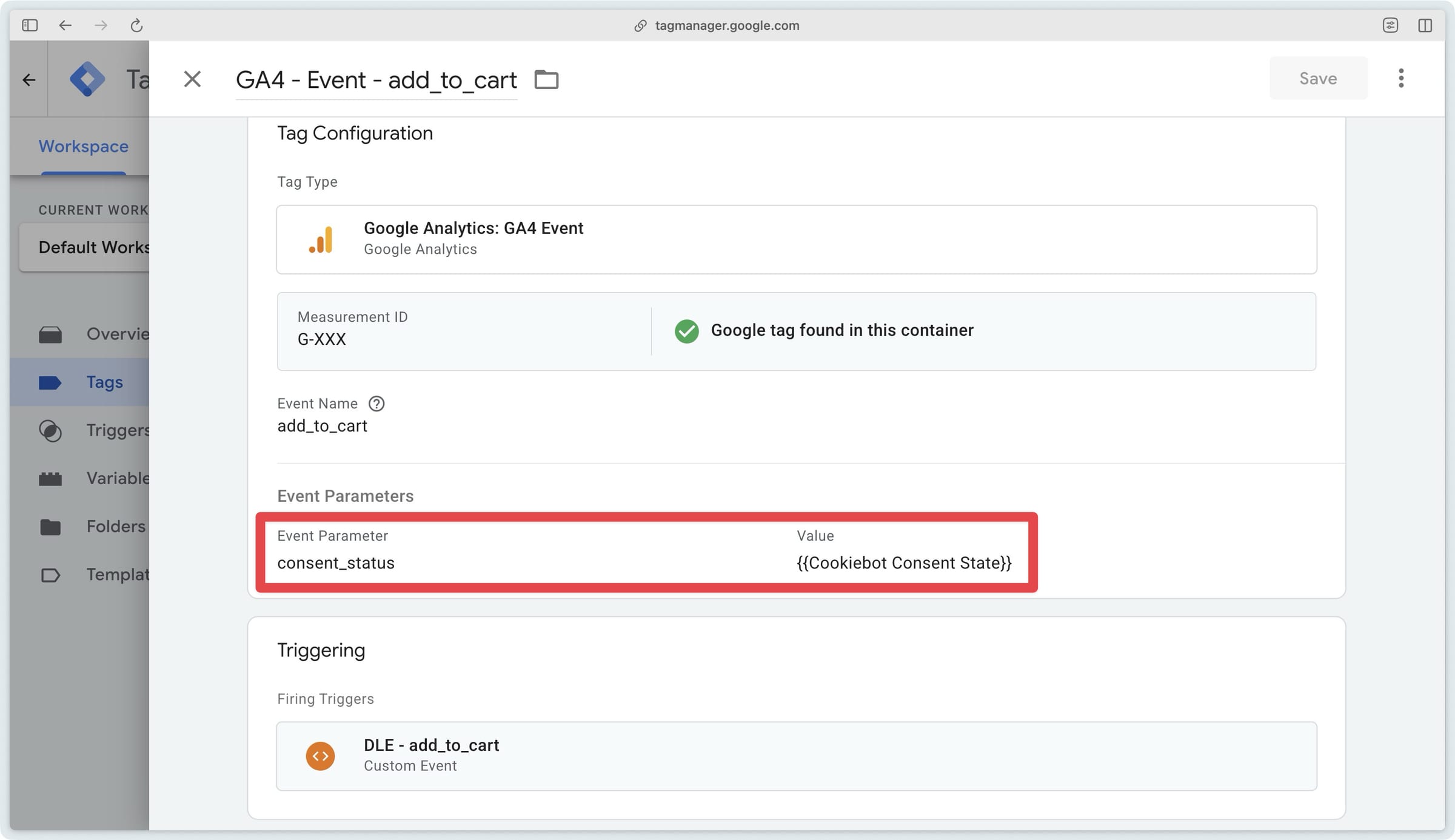The image size is (1455, 840).
Task: Toggle the browser sidebar icon
Action: click(x=30, y=25)
